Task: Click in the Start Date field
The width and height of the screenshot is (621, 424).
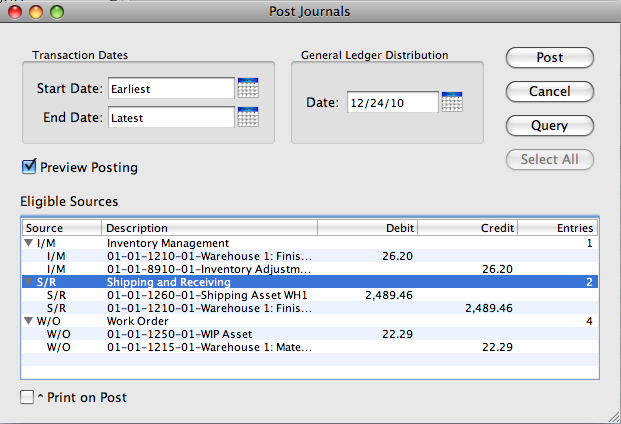Action: tap(170, 88)
